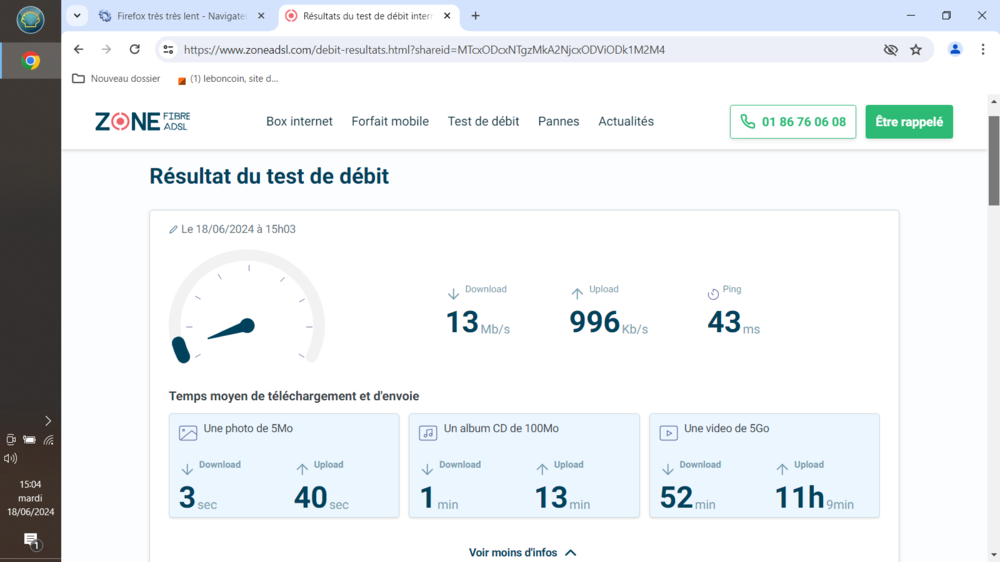Click the main Download arrow icon
Image resolution: width=1000 pixels, height=562 pixels.
pyautogui.click(x=453, y=293)
